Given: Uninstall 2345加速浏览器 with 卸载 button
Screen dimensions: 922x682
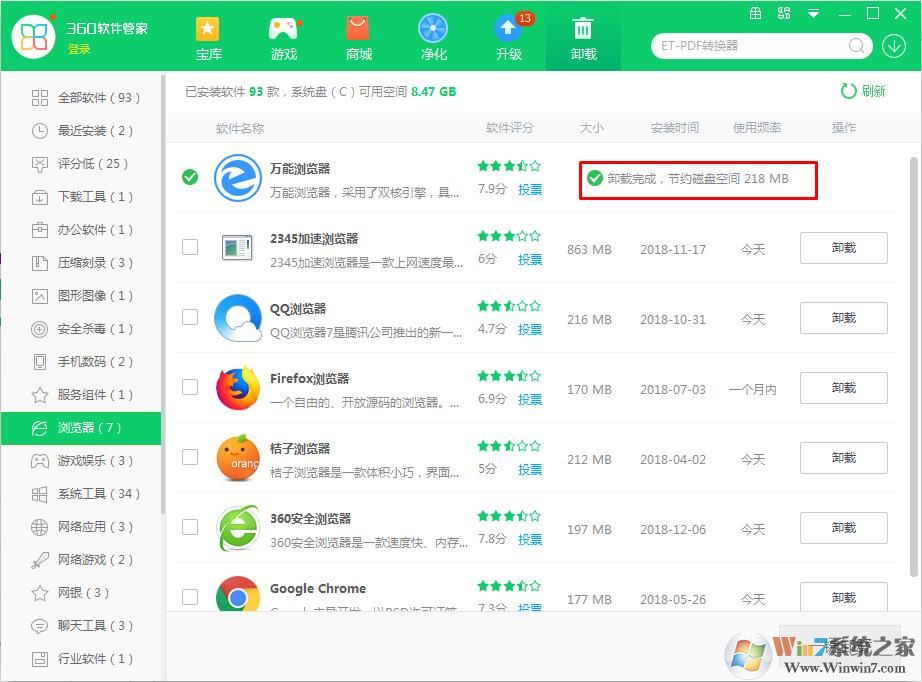Looking at the screenshot, I should pyautogui.click(x=844, y=248).
